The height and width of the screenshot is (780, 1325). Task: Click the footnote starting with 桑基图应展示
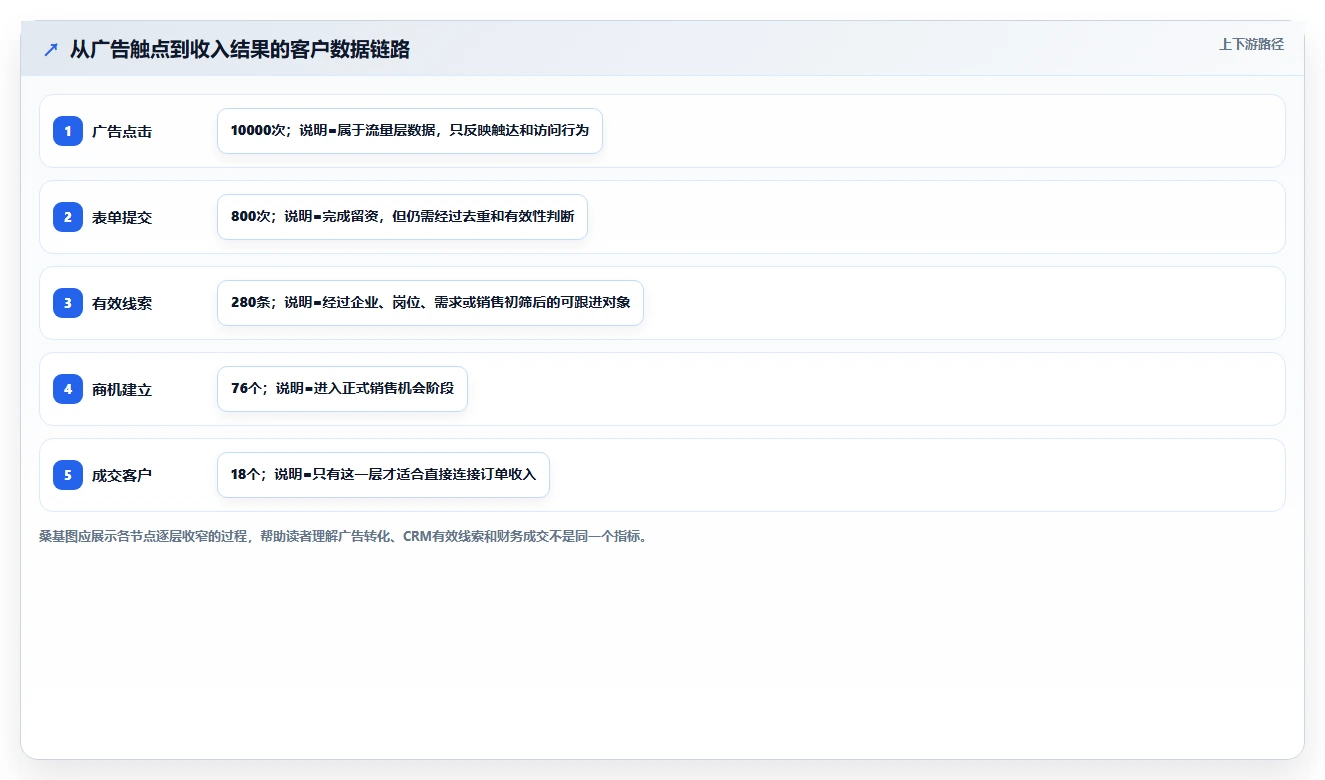[343, 537]
